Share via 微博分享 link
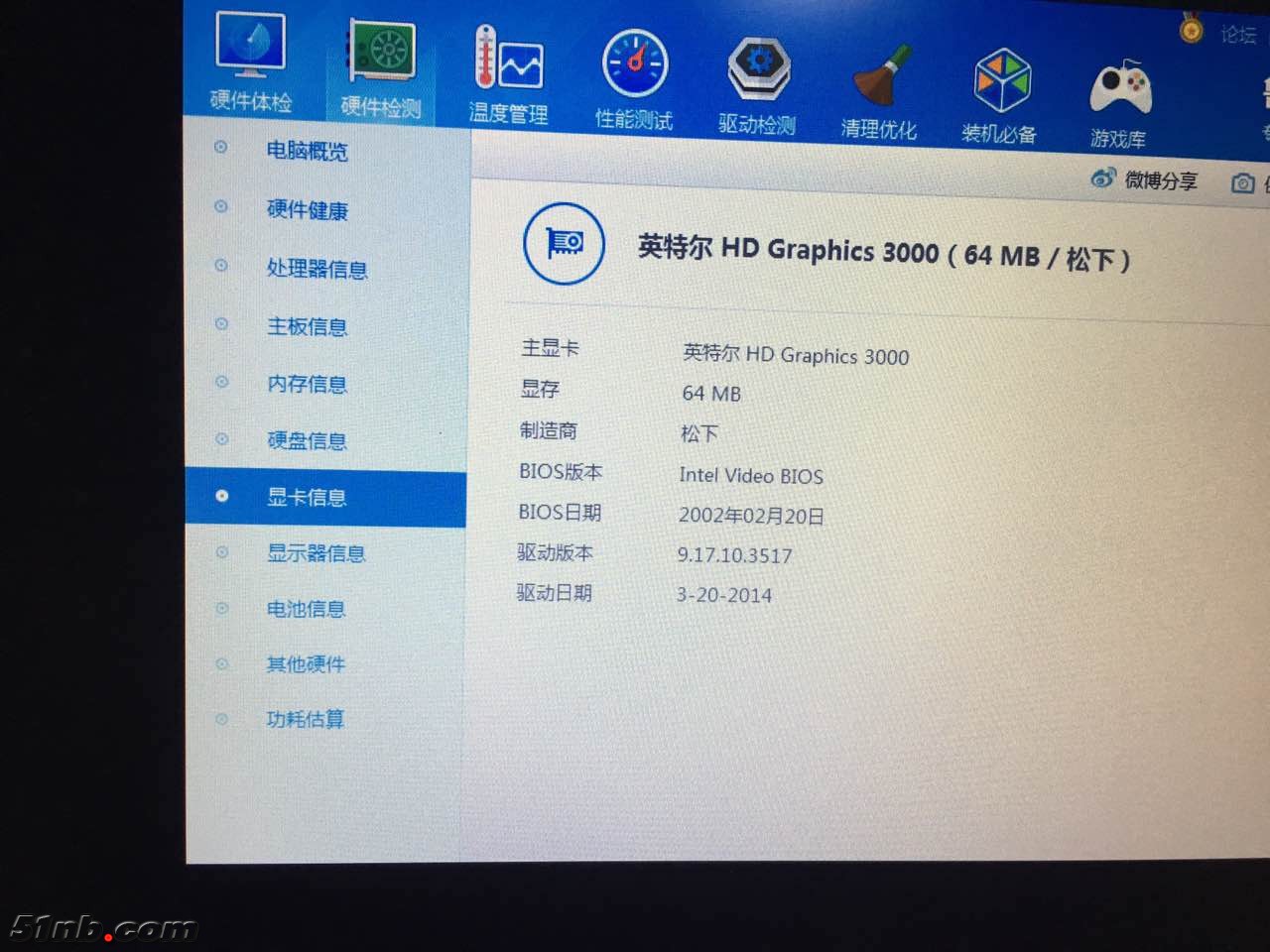This screenshot has height=952, width=1270. coord(1144,179)
